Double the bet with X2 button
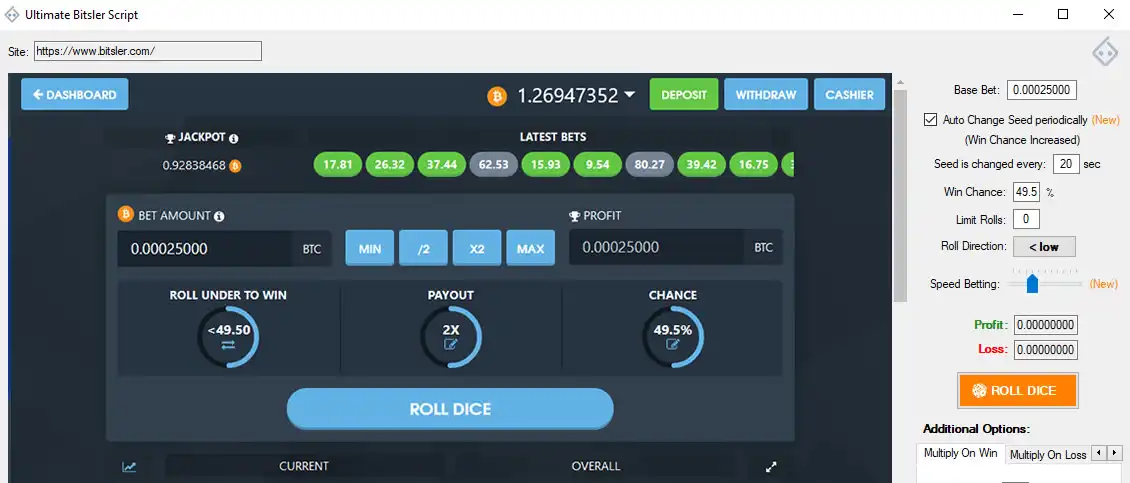 click(477, 249)
